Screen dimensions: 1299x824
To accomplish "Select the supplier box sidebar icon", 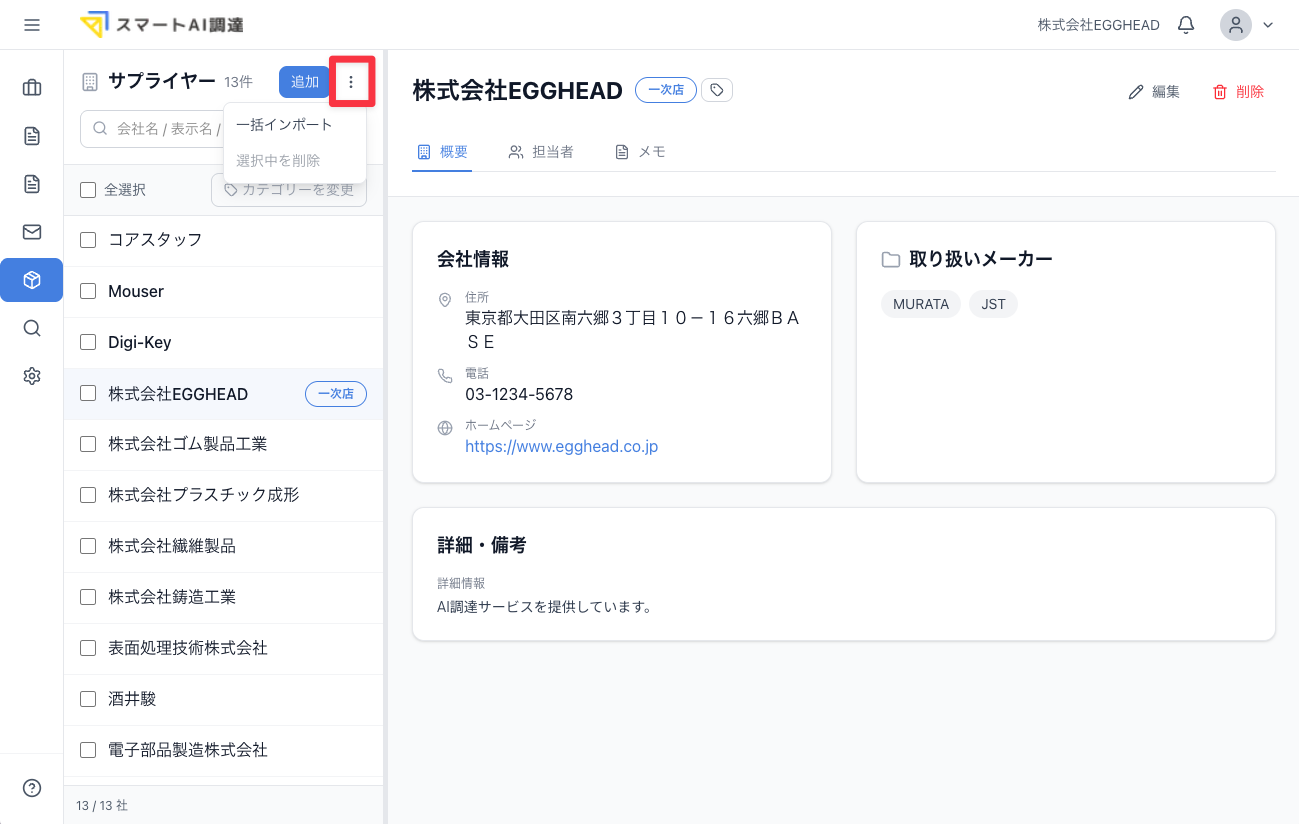I will (x=32, y=280).
